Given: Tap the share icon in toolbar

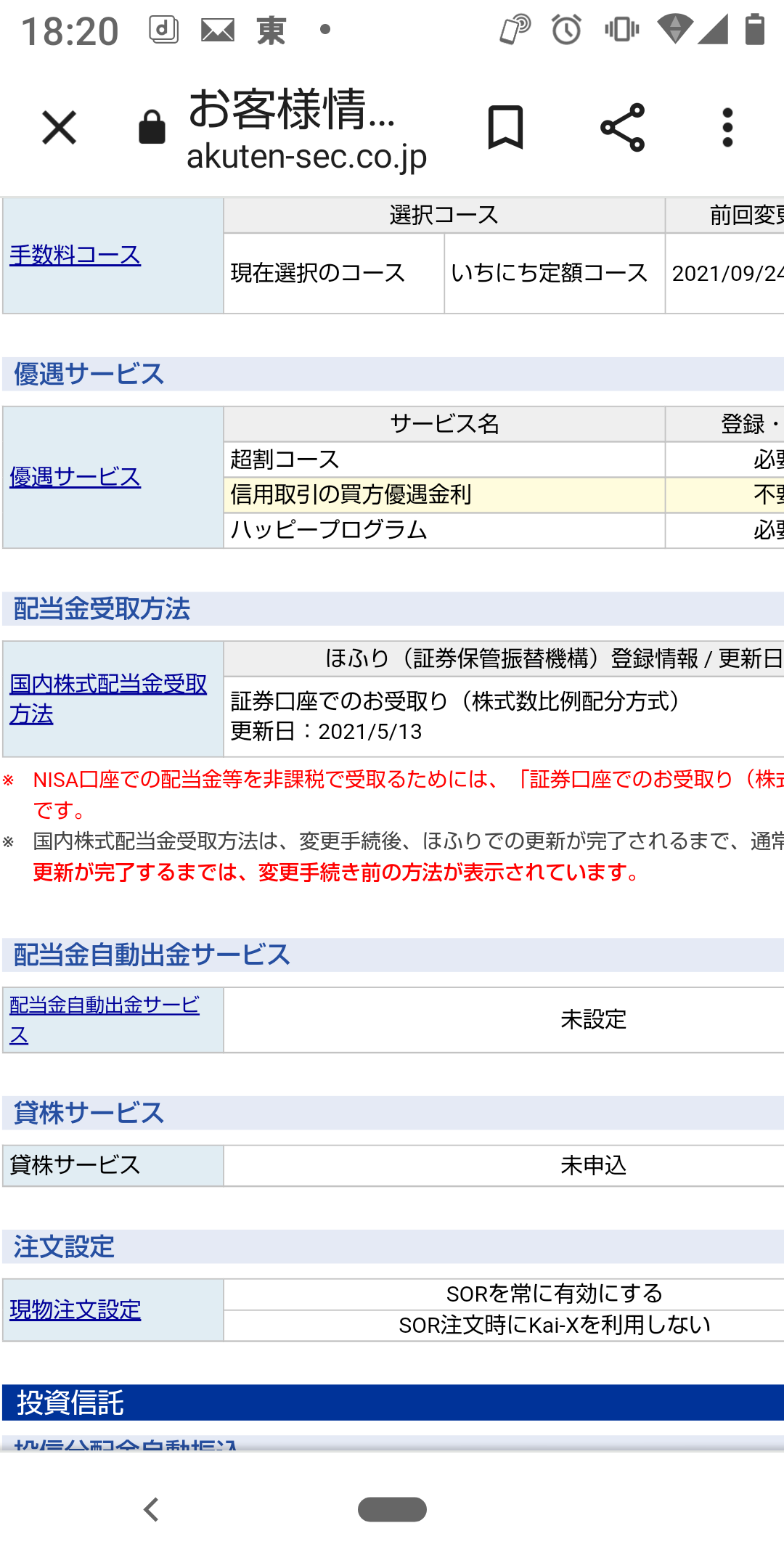Looking at the screenshot, I should 622,128.
